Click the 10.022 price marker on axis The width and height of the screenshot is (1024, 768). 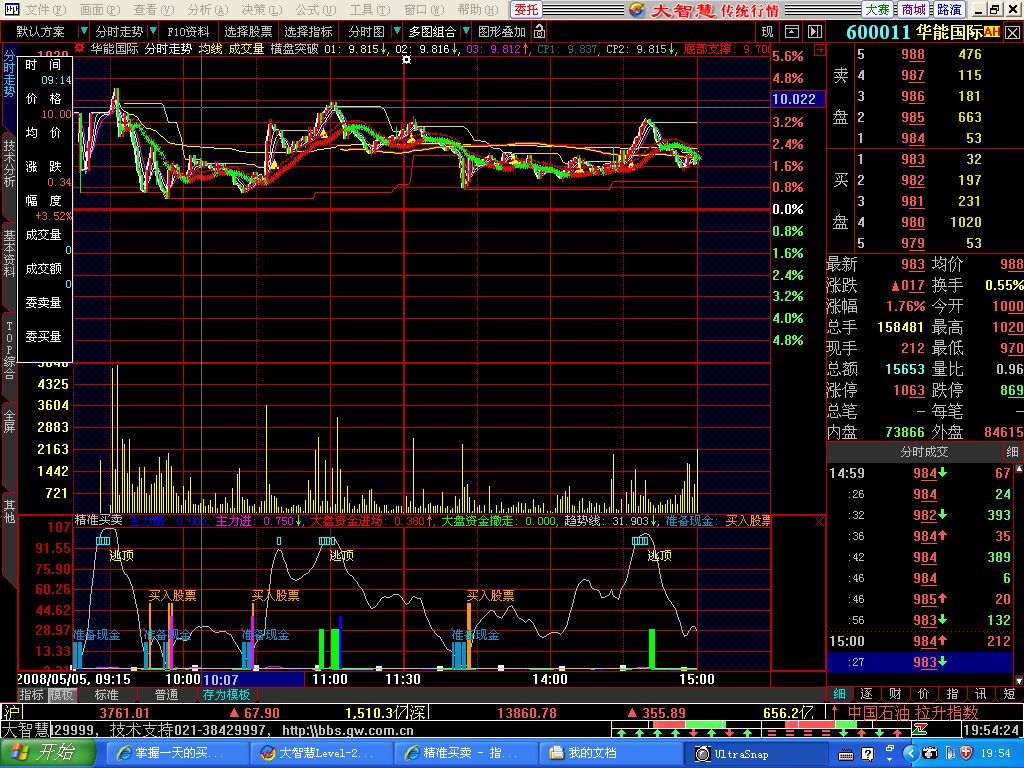[x=794, y=99]
